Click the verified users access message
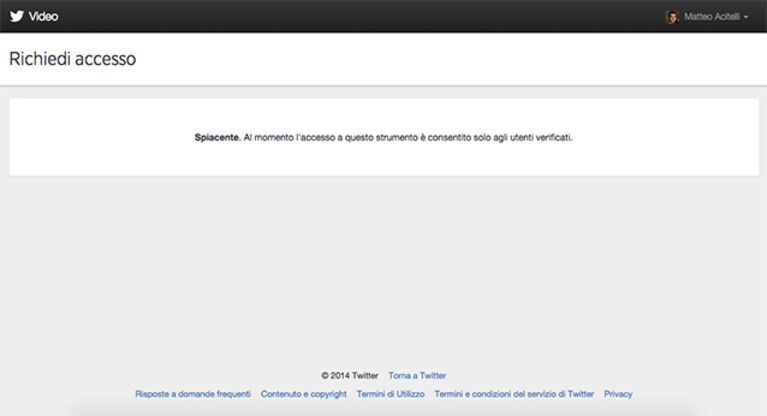Image resolution: width=767 pixels, height=416 pixels. (x=384, y=138)
